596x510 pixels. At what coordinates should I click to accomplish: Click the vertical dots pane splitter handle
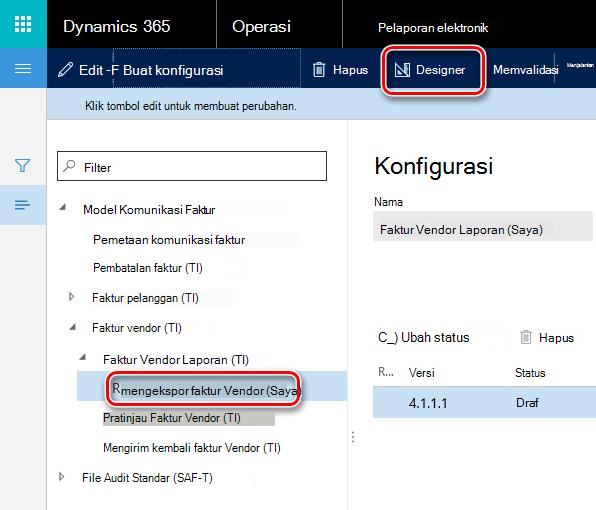coord(353,437)
